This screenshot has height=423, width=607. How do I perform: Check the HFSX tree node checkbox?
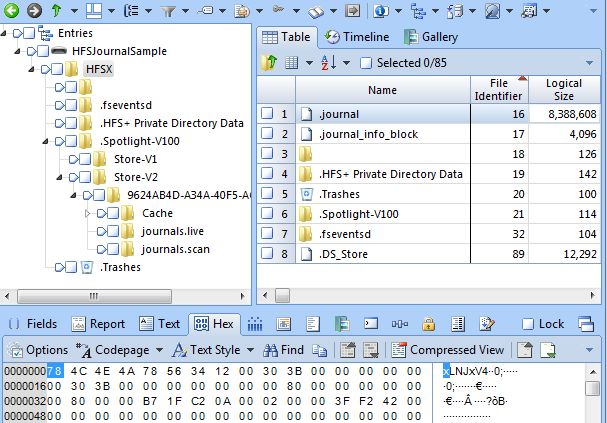tap(57, 69)
